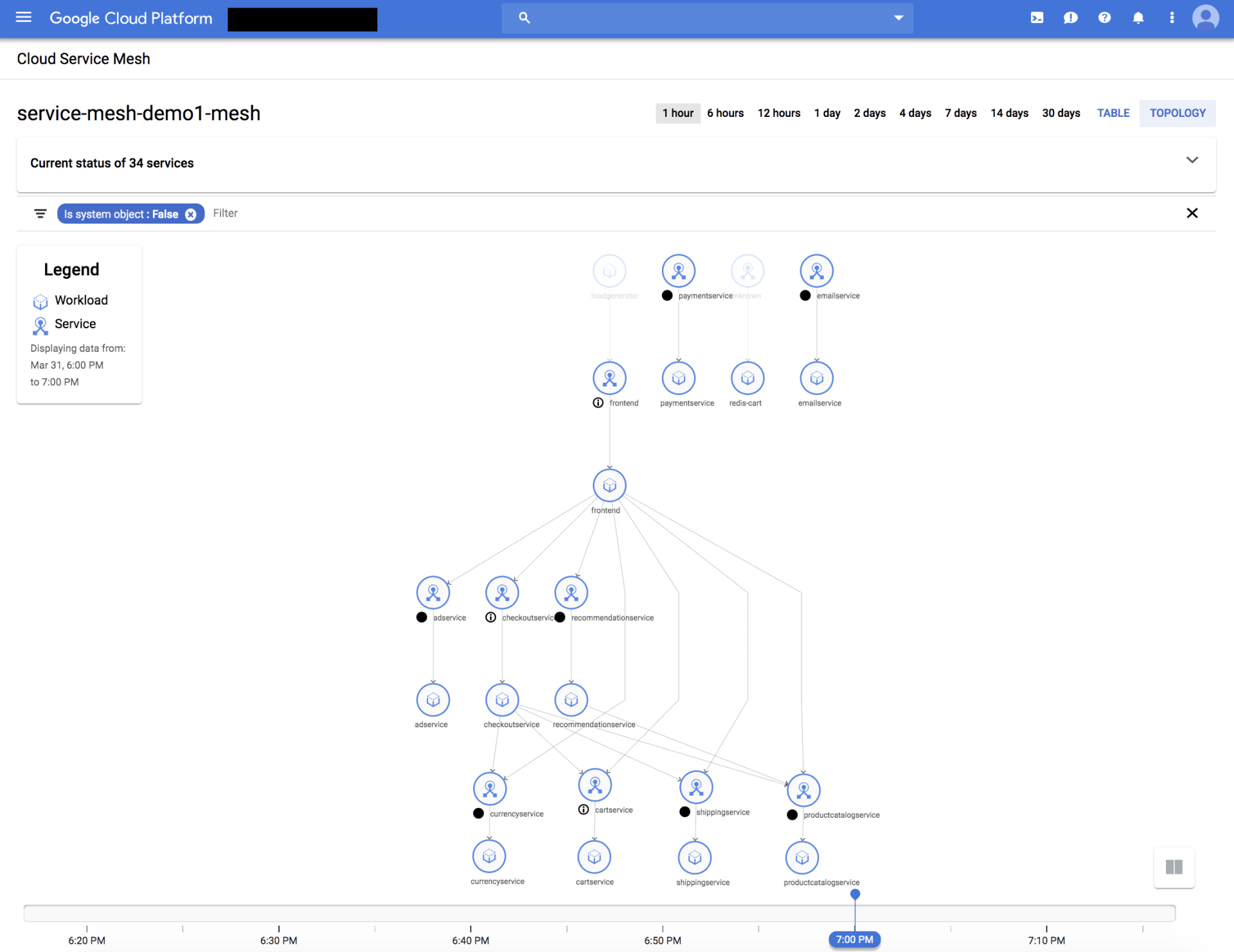
Task: Expand the search bar dropdown arrow
Action: coord(899,18)
